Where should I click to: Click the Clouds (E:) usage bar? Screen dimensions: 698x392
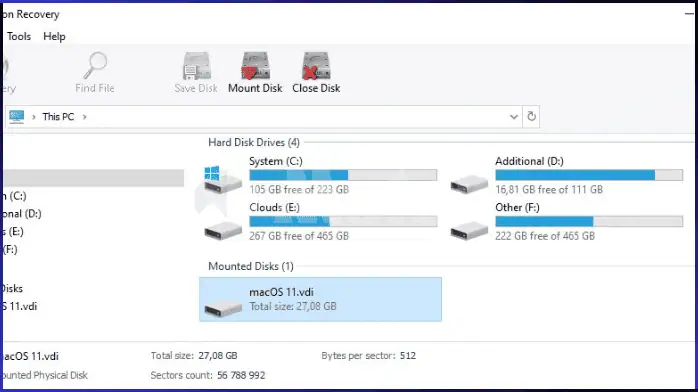point(343,221)
